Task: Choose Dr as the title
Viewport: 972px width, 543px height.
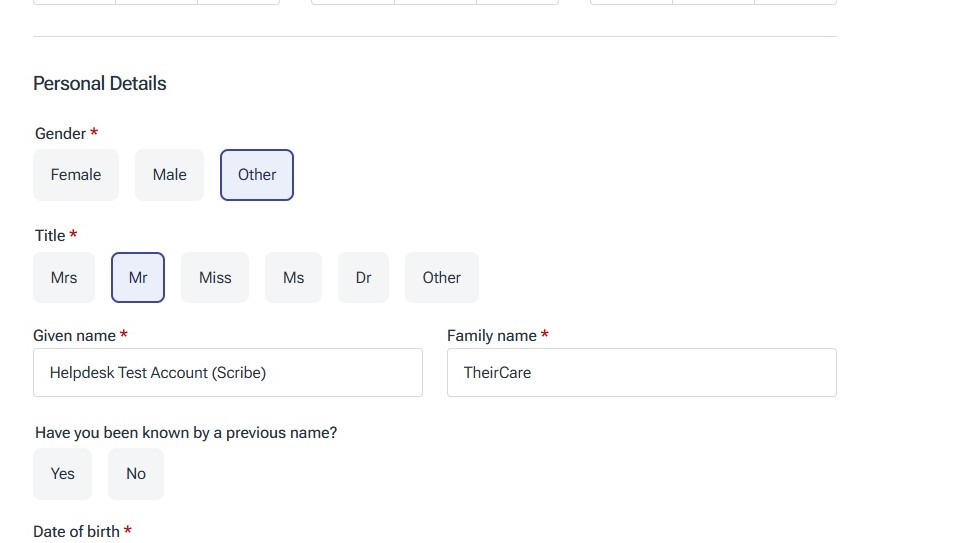Action: click(x=363, y=278)
